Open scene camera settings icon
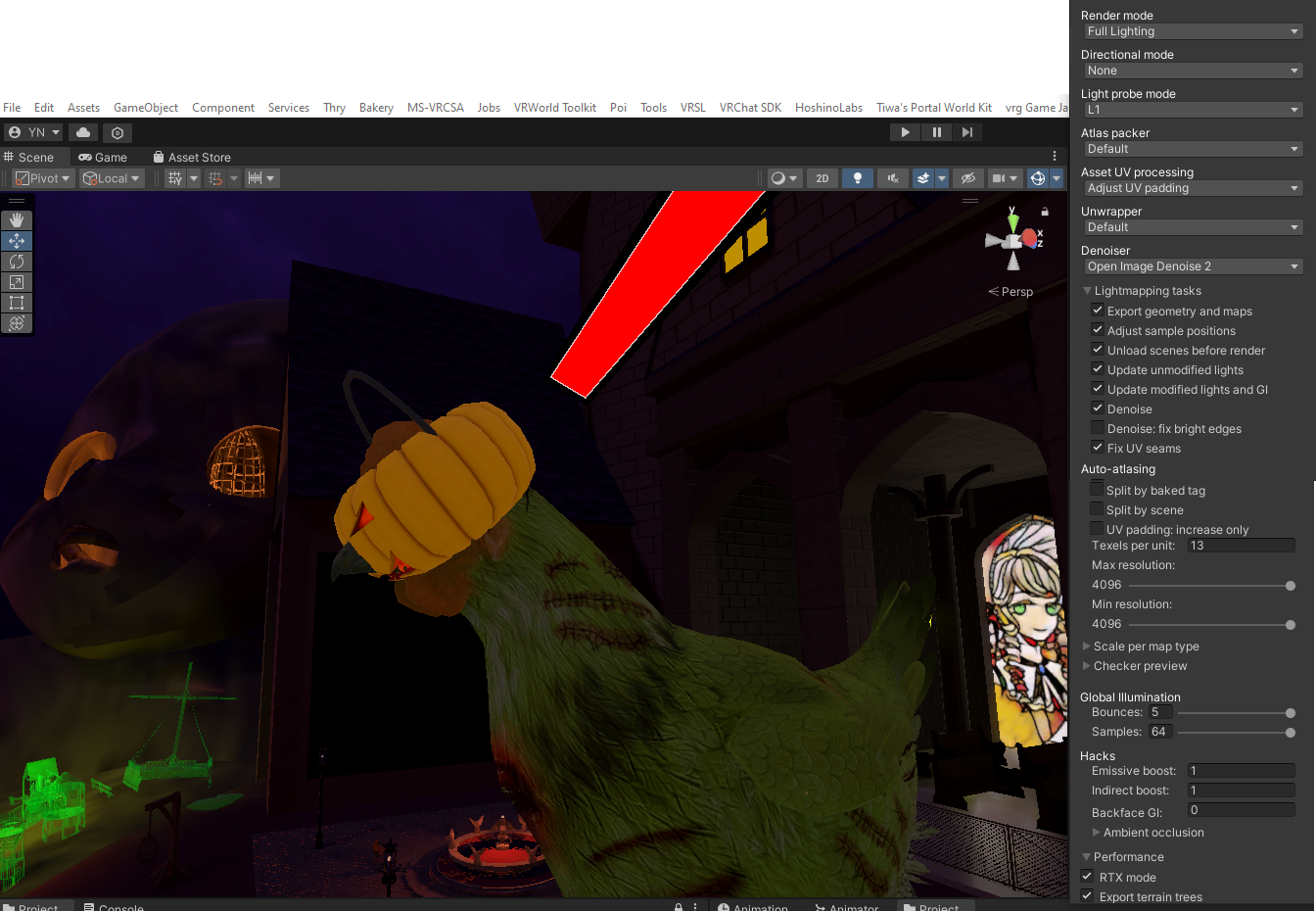Image resolution: width=1316 pixels, height=911 pixels. [x=999, y=178]
